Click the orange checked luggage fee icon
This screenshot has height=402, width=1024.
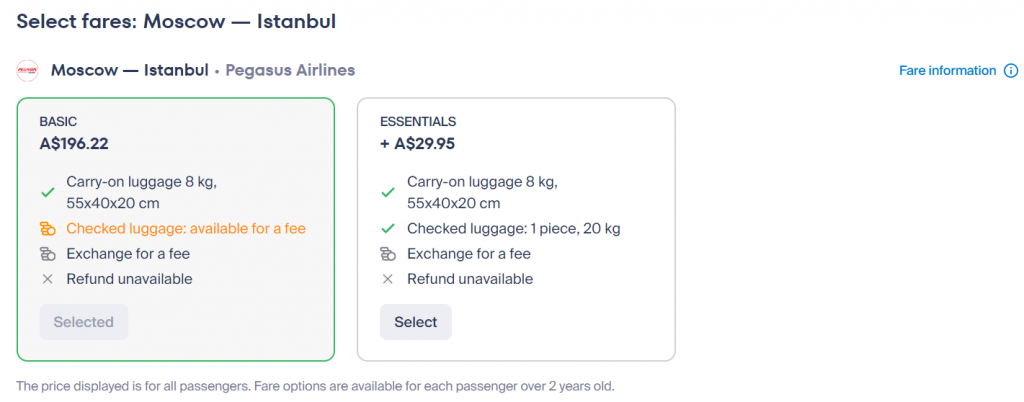pos(47,229)
